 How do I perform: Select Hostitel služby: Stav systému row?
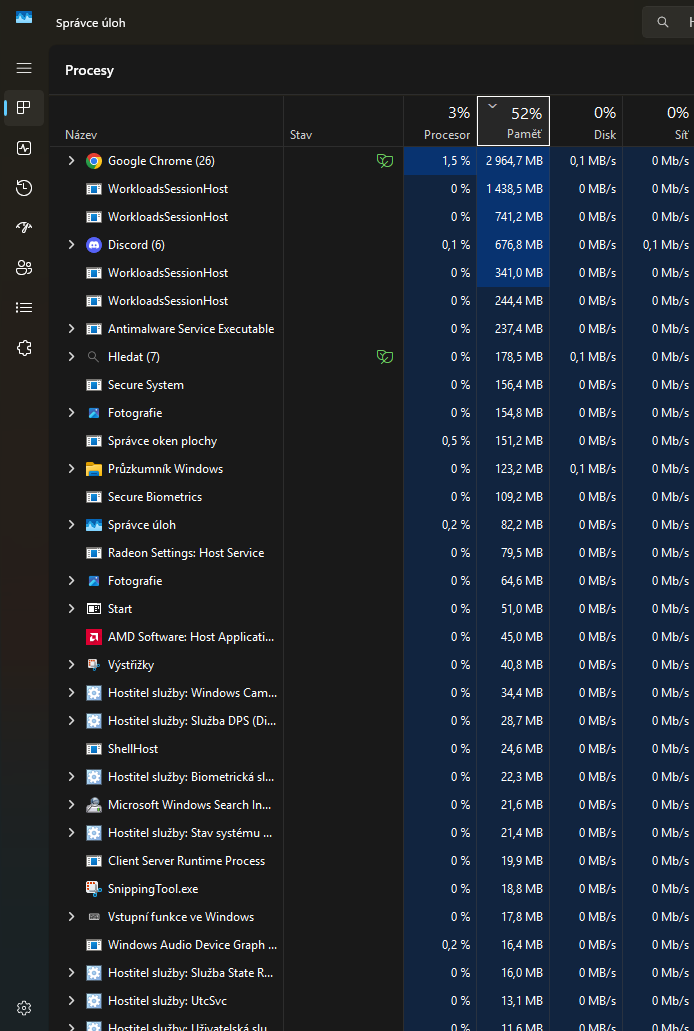tap(372, 833)
